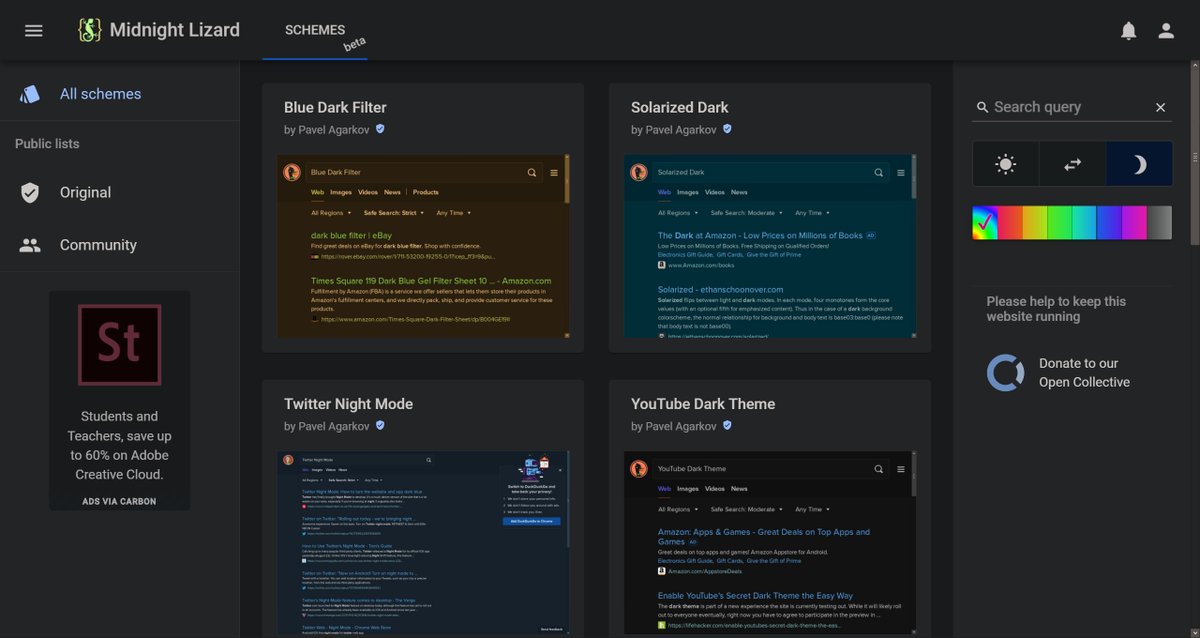
Task: Switch to the SCHEMES tab
Action: pos(315,30)
